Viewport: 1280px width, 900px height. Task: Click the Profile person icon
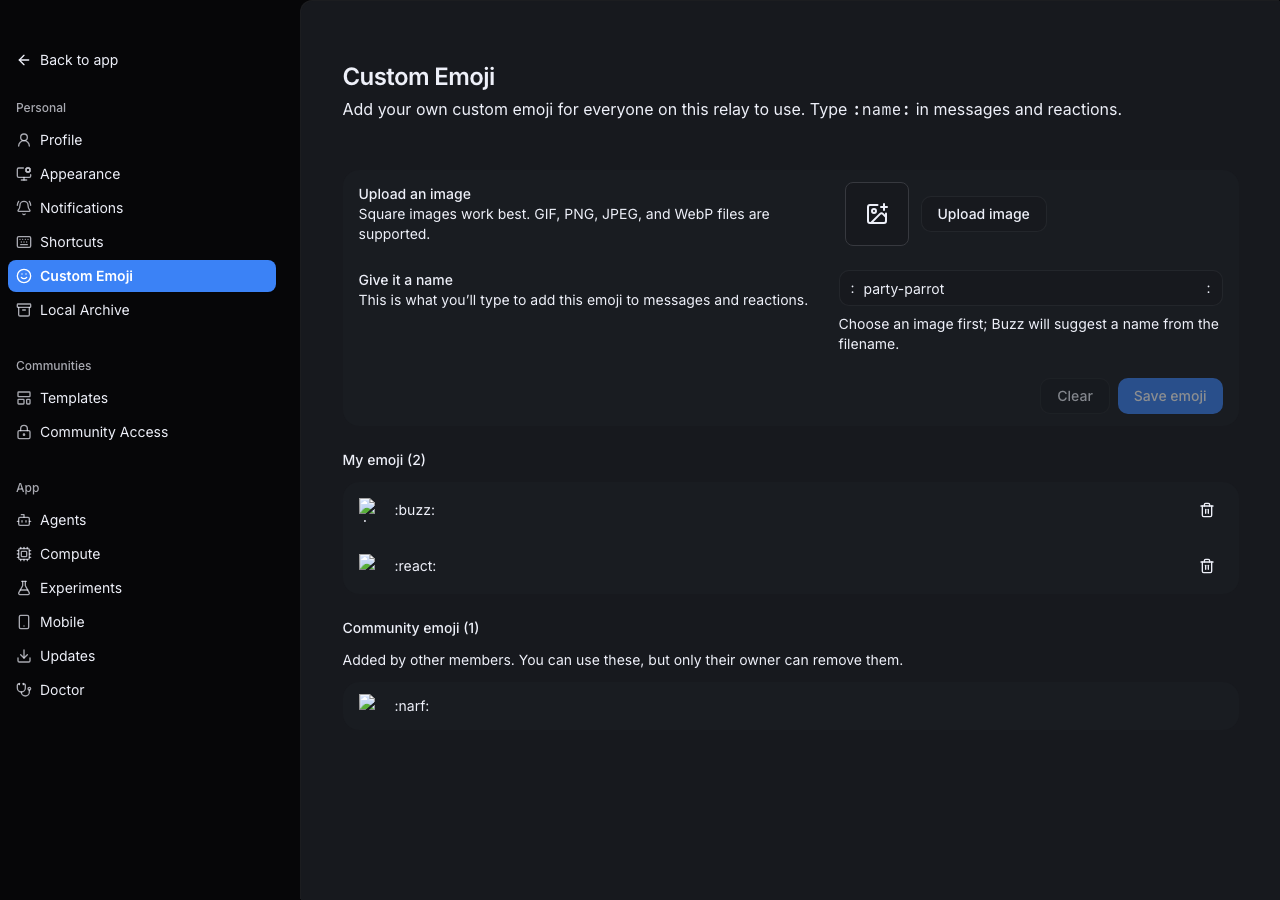[24, 140]
